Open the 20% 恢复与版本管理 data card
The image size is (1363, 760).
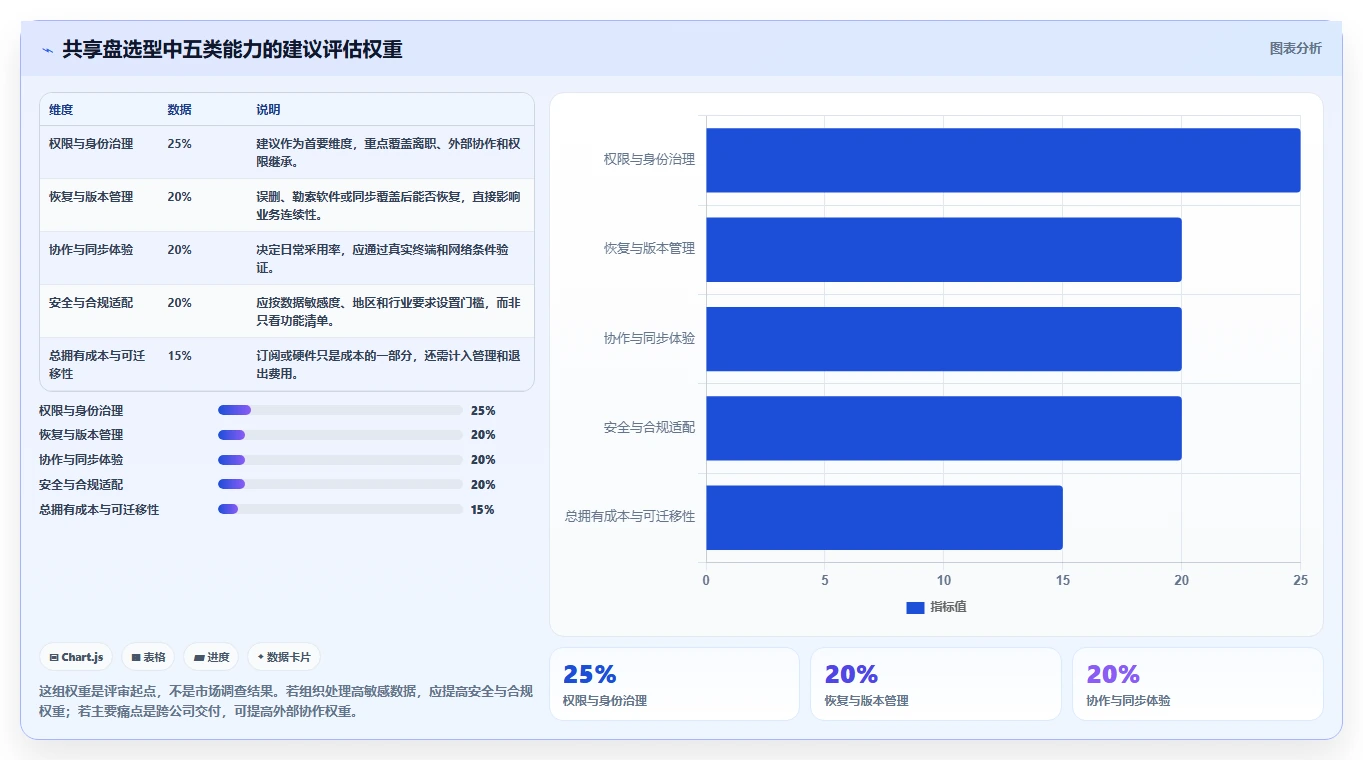[936, 684]
